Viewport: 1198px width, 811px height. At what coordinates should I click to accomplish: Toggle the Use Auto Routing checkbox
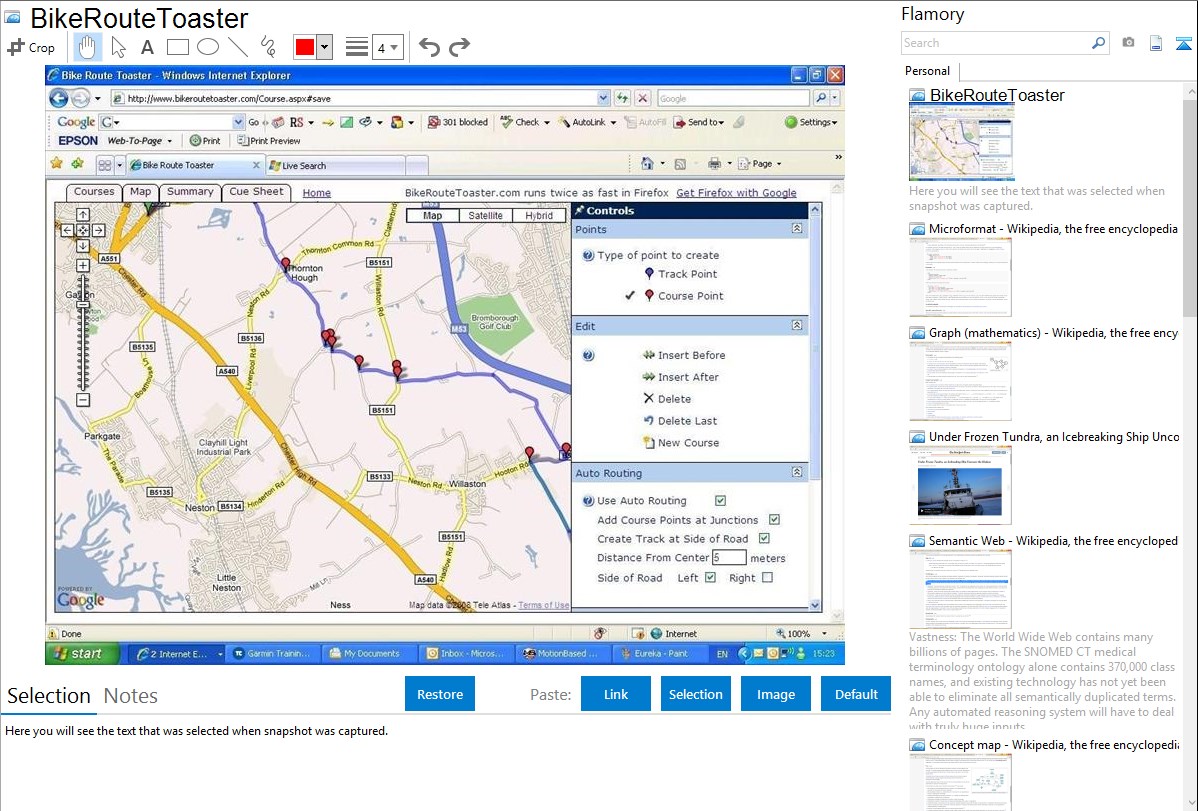coord(720,501)
